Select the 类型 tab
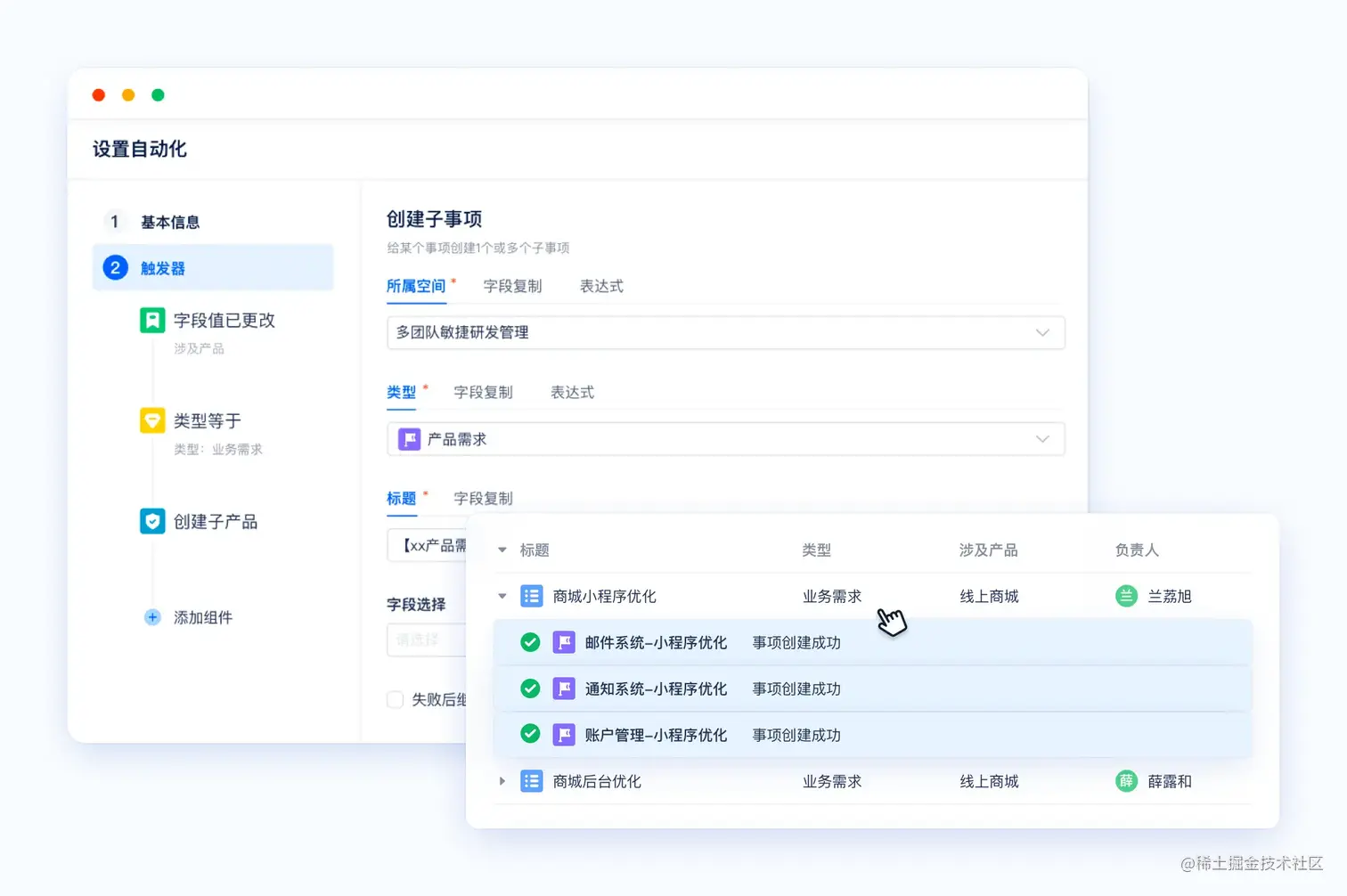Viewport: 1347px width, 896px height. (401, 392)
